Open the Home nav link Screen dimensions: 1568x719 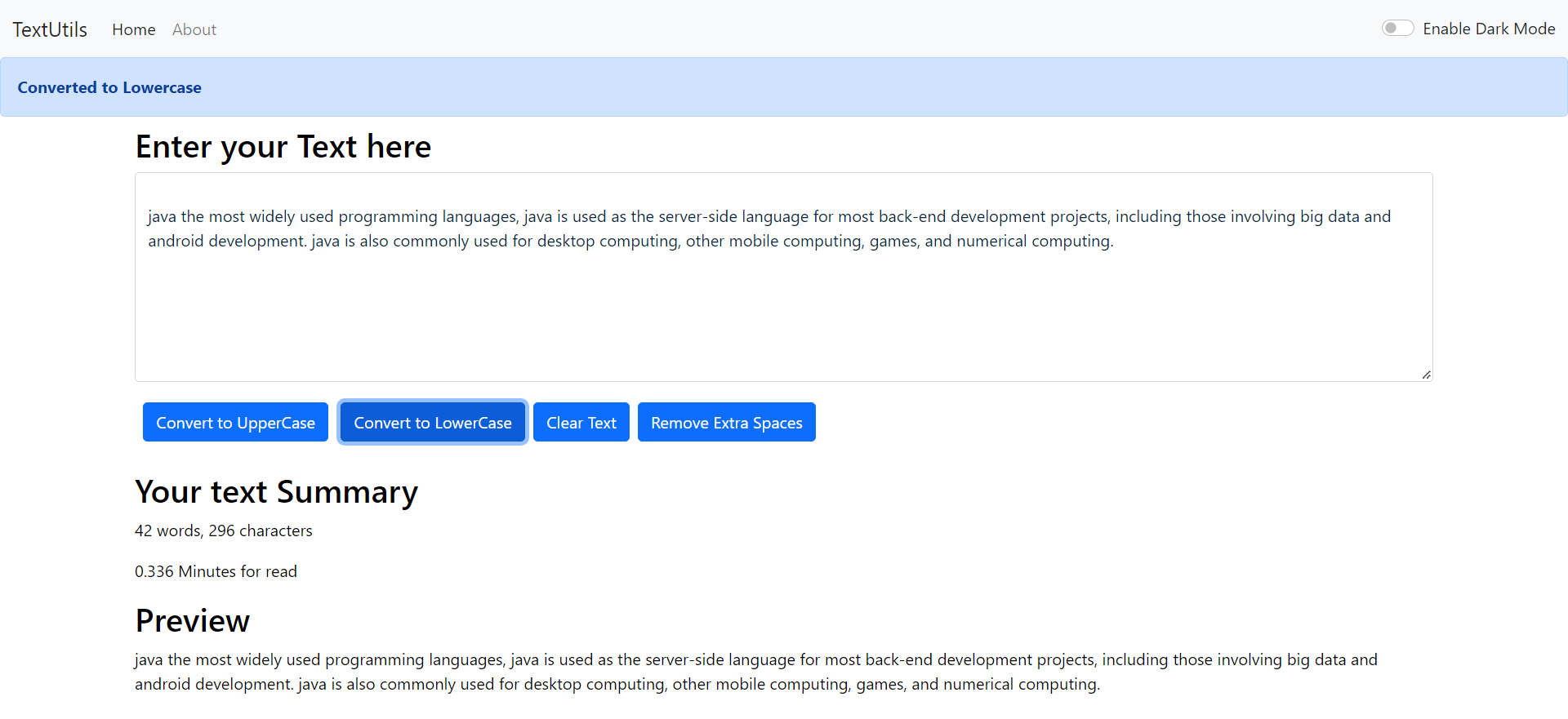134,29
